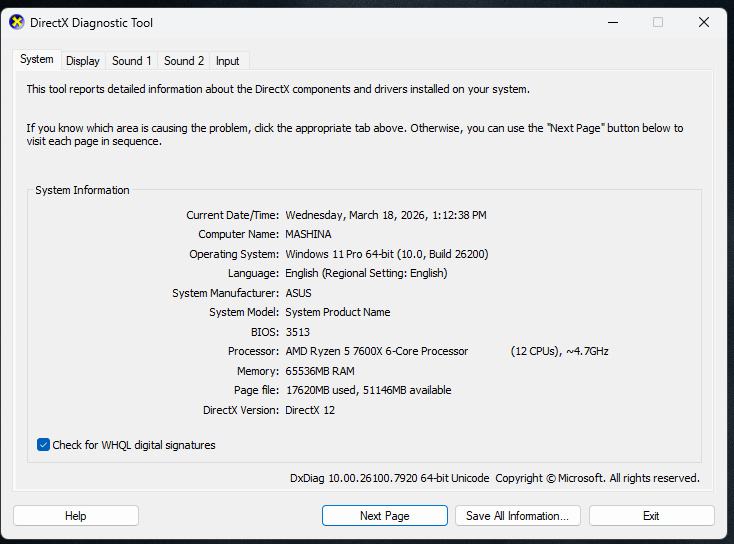Click the System Information group label
This screenshot has width=734, height=544.
pos(82,190)
